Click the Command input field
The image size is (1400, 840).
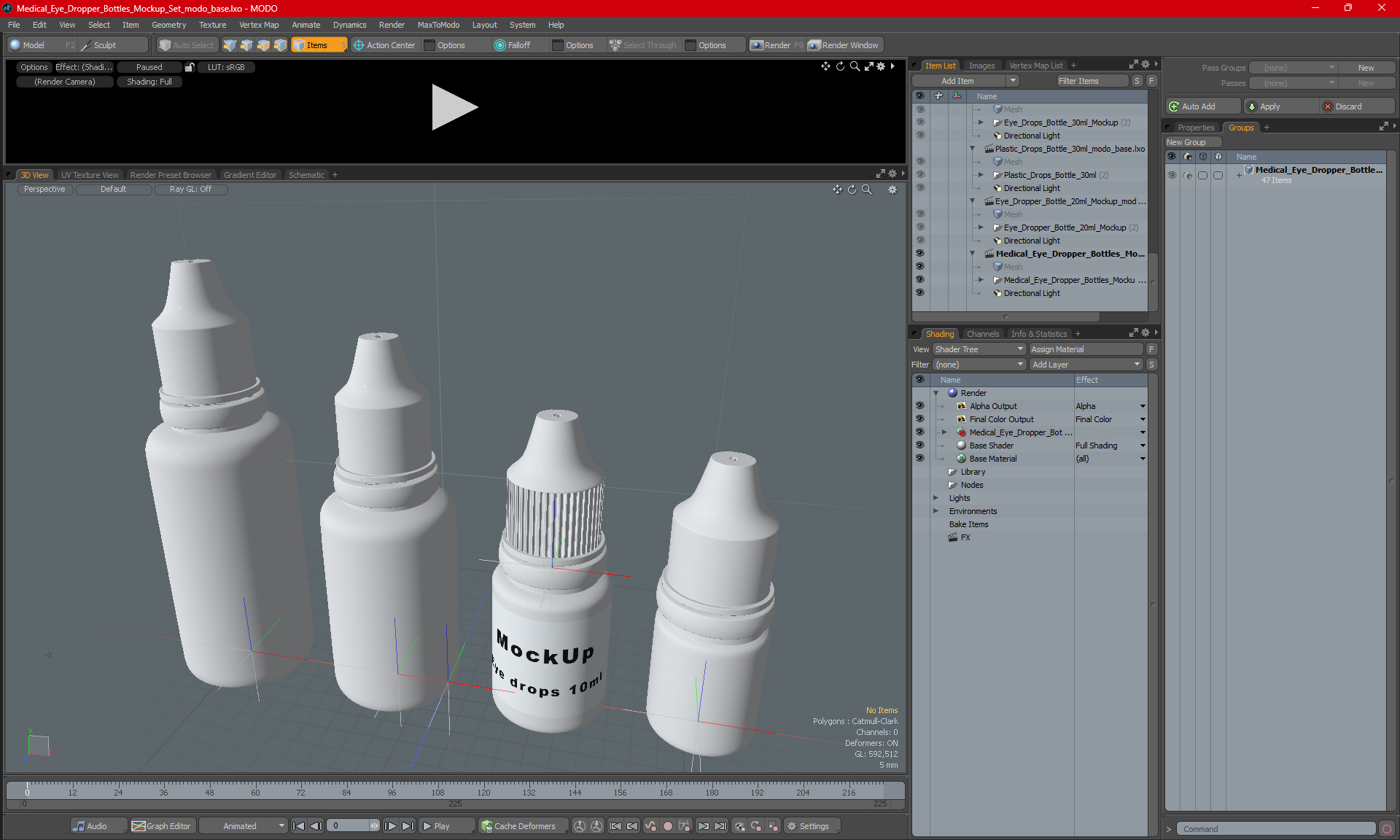point(1276,829)
